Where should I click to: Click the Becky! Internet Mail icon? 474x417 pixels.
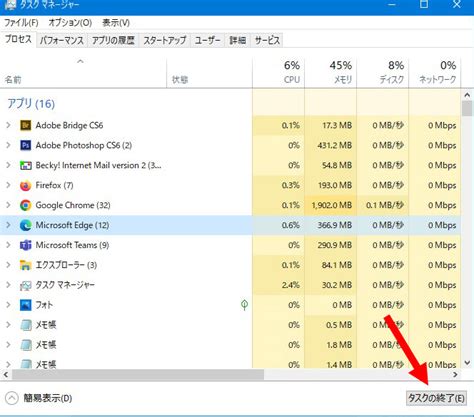click(26, 165)
